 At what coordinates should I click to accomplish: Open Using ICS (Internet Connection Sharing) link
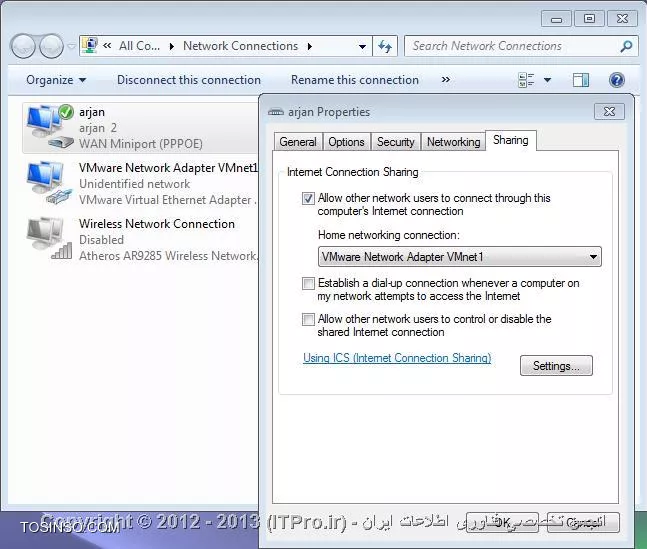point(397,357)
